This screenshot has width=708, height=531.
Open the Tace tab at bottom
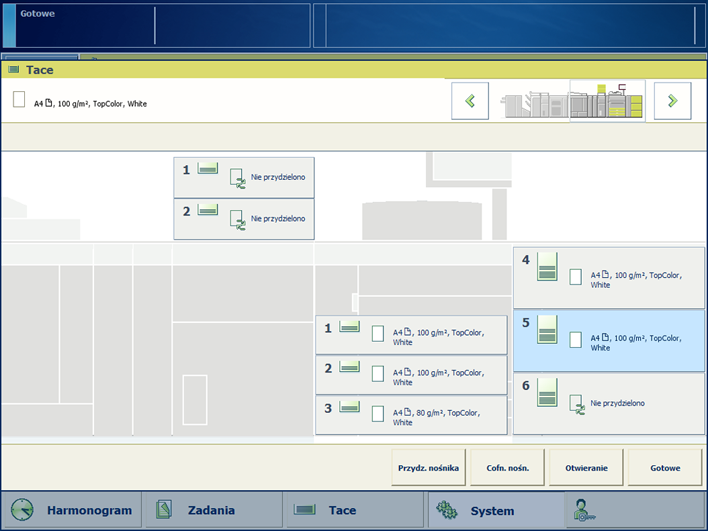[353, 510]
